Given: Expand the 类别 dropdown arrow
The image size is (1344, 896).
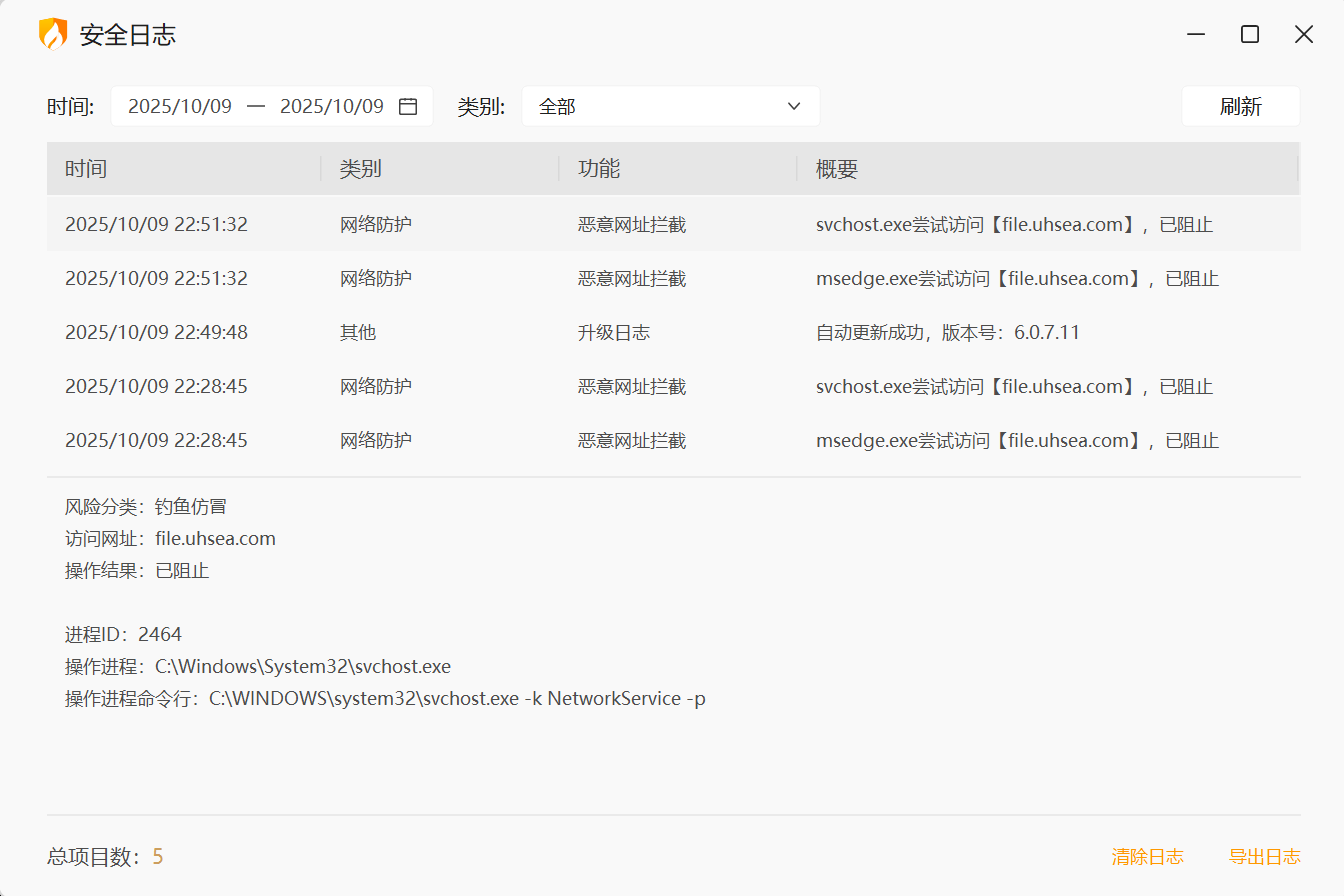Looking at the screenshot, I should point(794,106).
